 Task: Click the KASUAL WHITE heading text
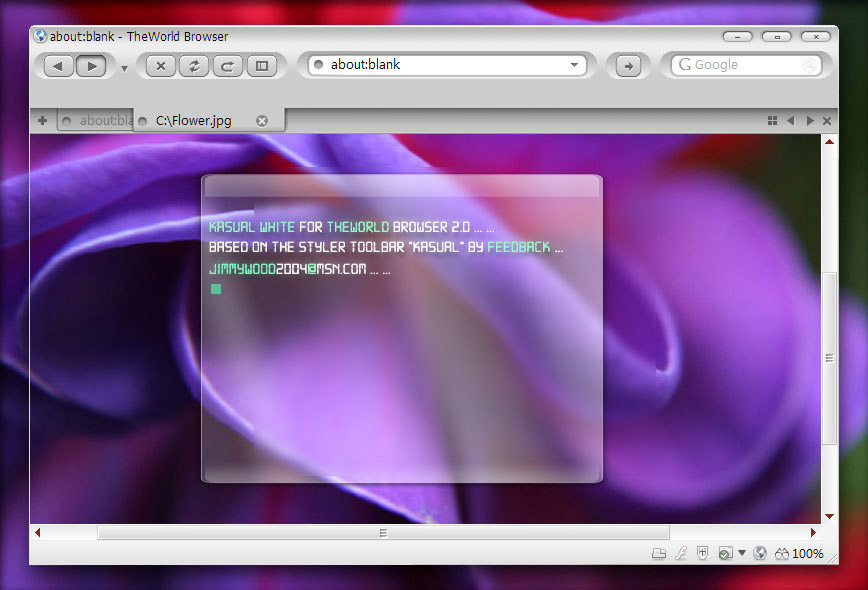[252, 227]
